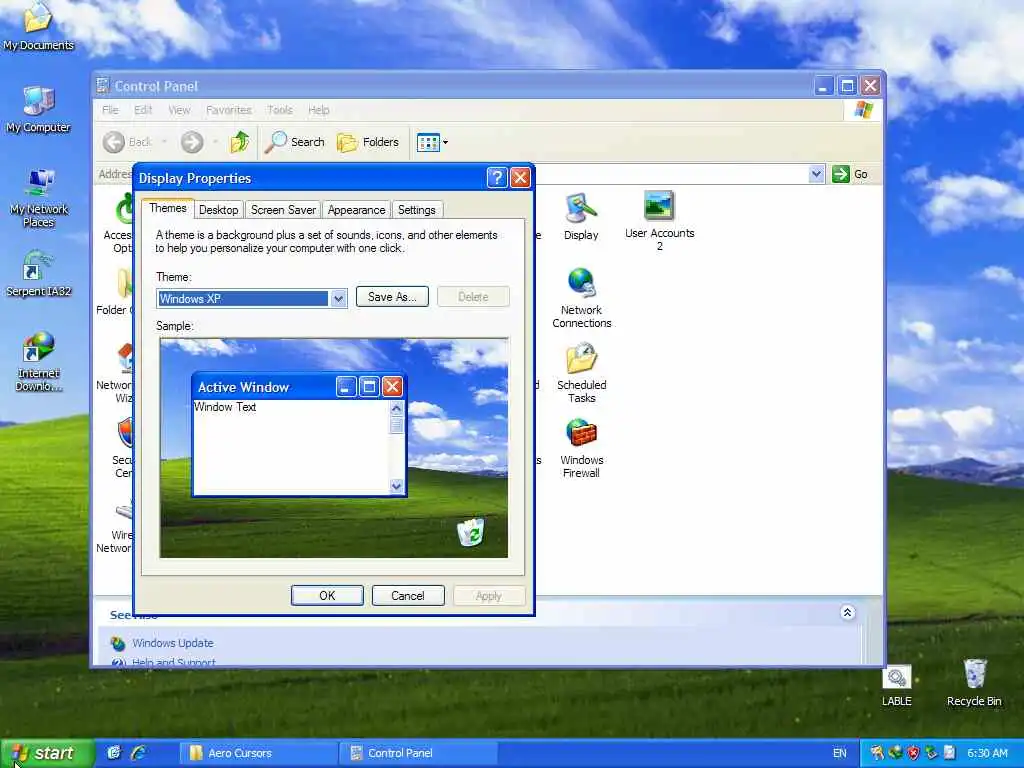This screenshot has height=768, width=1024.
Task: Open the LABLE desktop icon
Action: pyautogui.click(x=897, y=686)
